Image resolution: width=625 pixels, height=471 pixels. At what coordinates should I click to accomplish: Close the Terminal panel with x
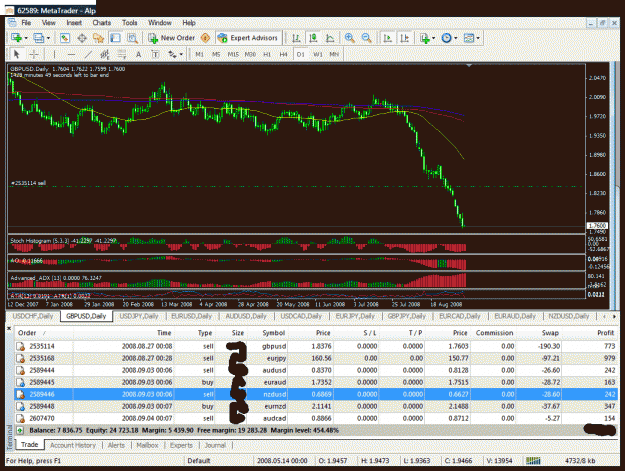click(x=9, y=329)
